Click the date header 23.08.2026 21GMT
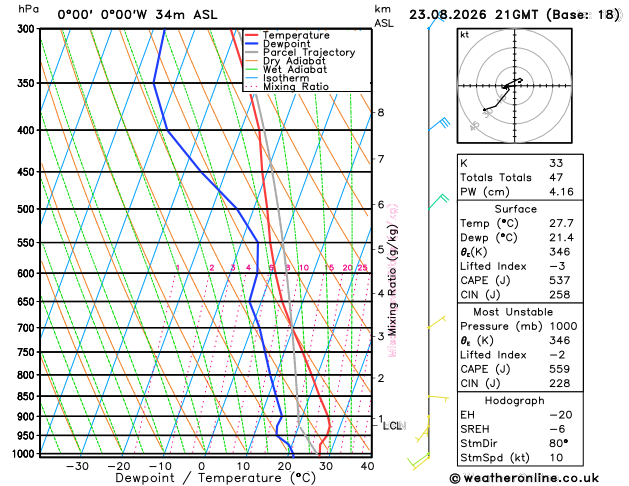 pos(473,15)
